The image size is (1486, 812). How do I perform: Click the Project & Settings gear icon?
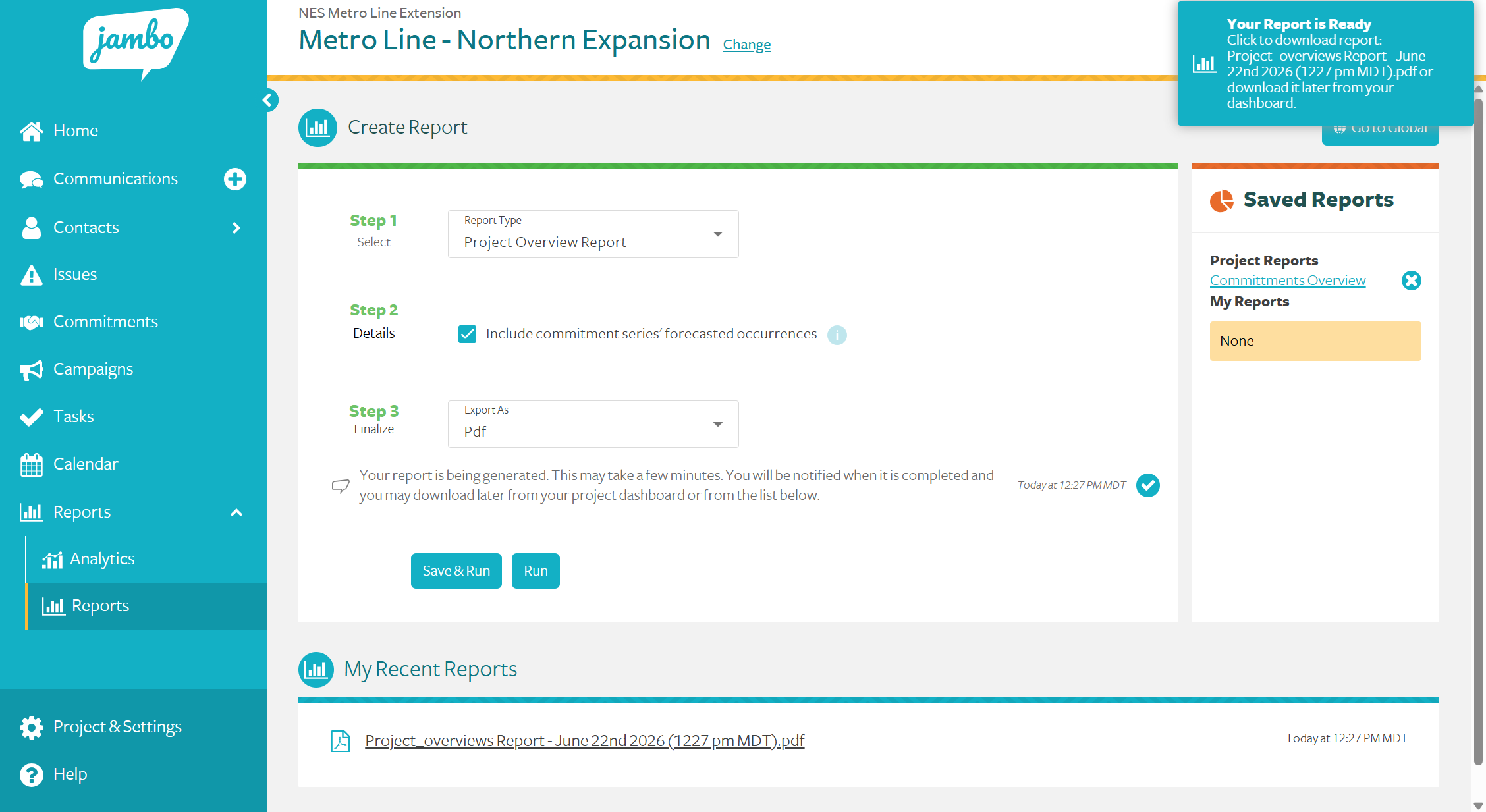point(32,727)
